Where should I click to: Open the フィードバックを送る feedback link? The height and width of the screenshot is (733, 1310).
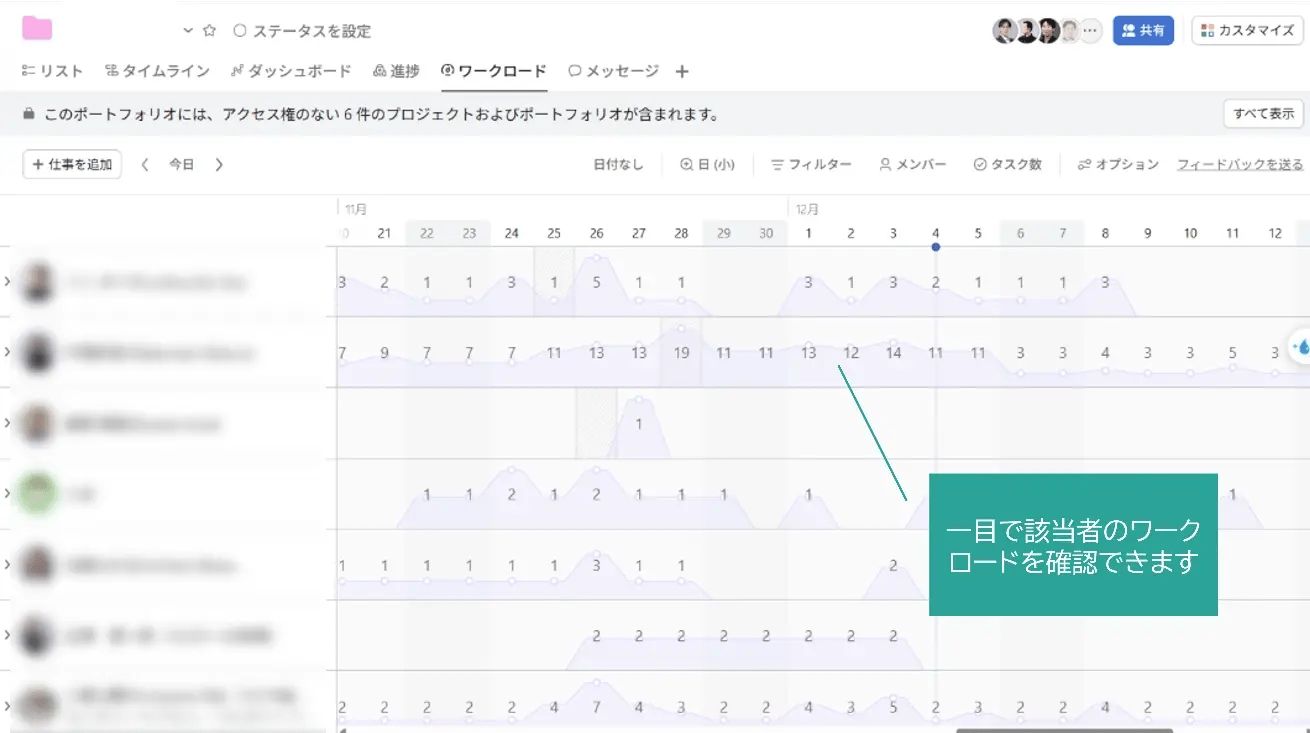click(1240, 164)
